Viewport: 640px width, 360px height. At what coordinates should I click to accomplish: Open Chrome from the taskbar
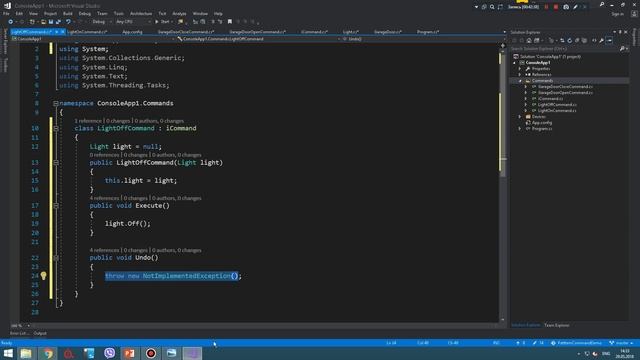48,353
